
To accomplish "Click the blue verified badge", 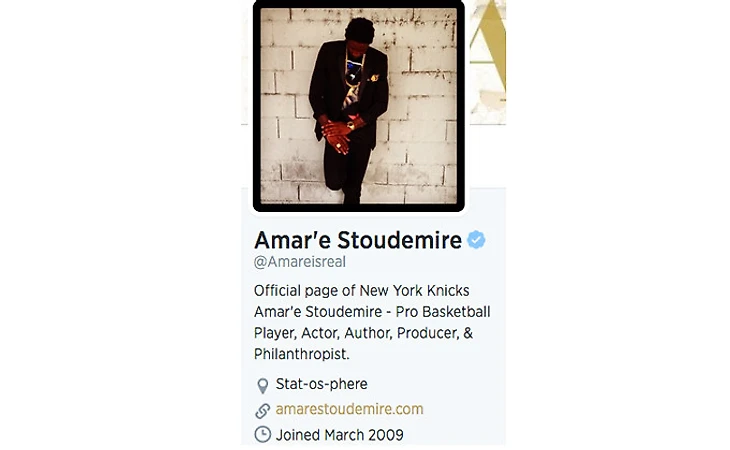I will (476, 240).
